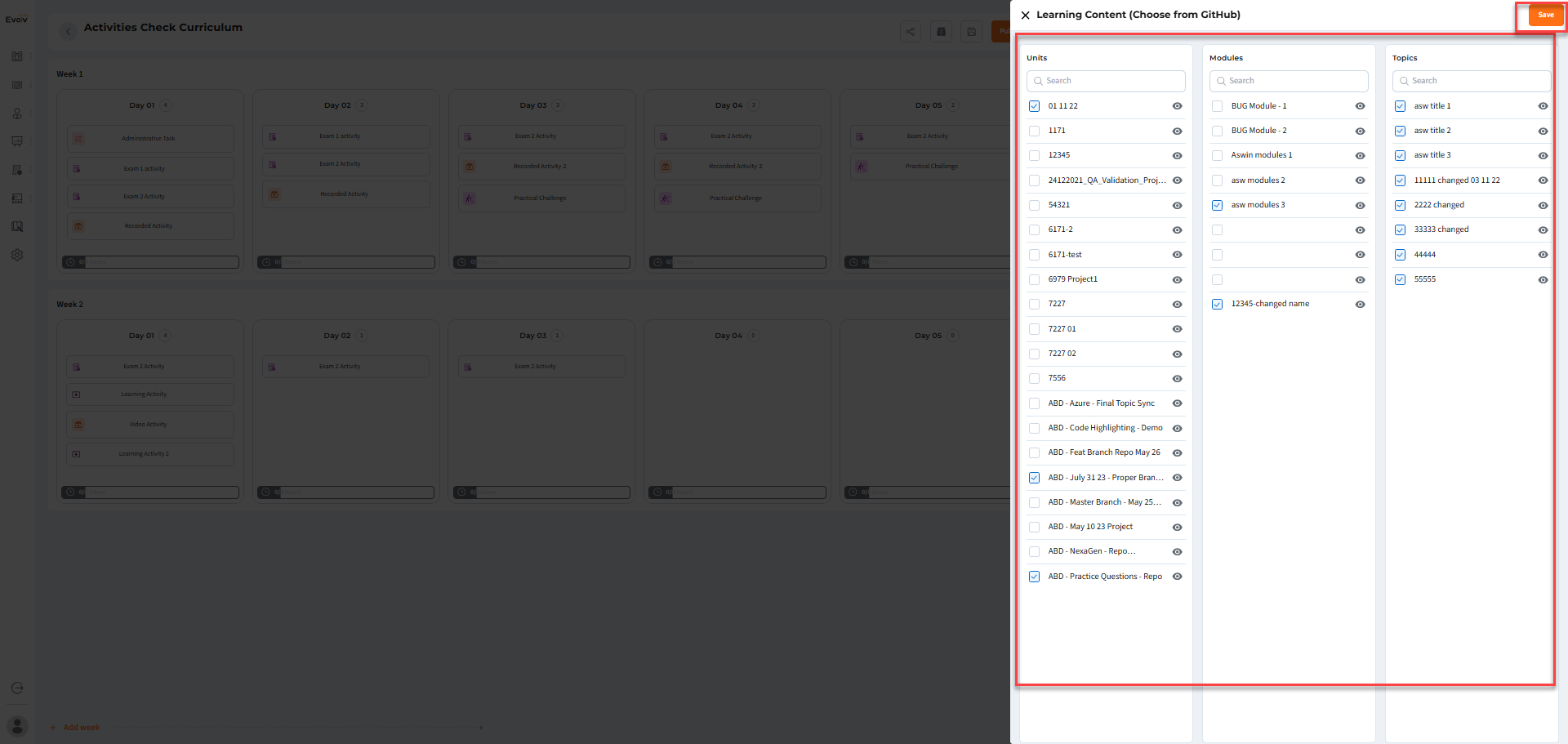The image size is (1568, 744).
Task: Click the Topics search field
Action: tap(1472, 81)
